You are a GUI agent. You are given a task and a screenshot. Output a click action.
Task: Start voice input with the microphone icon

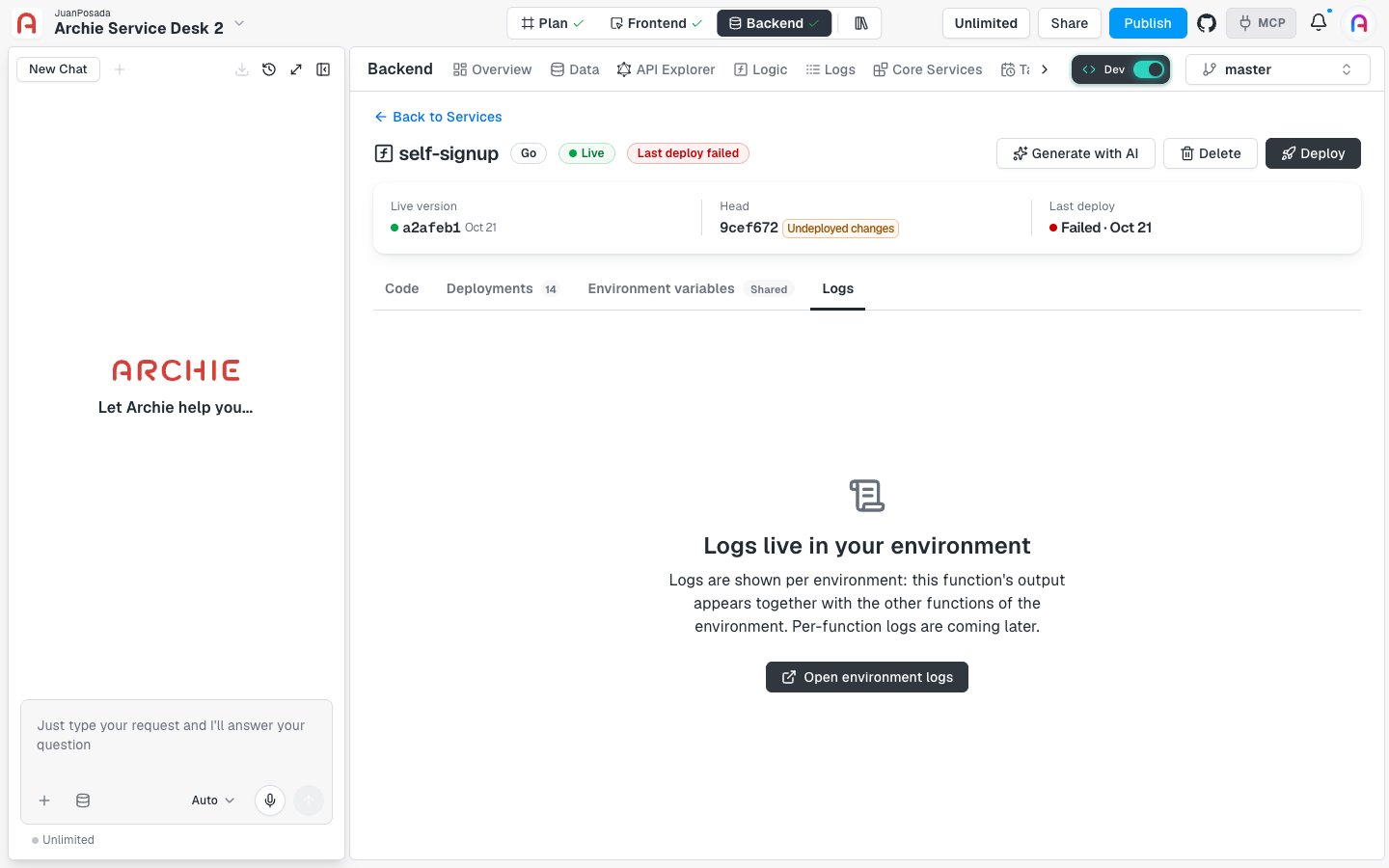(270, 800)
